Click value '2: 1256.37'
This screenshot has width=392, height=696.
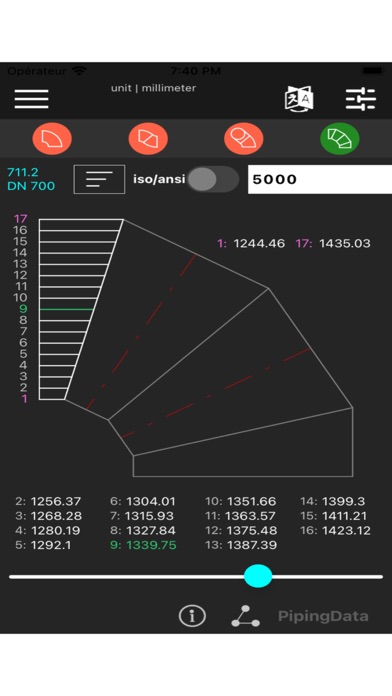48,502
